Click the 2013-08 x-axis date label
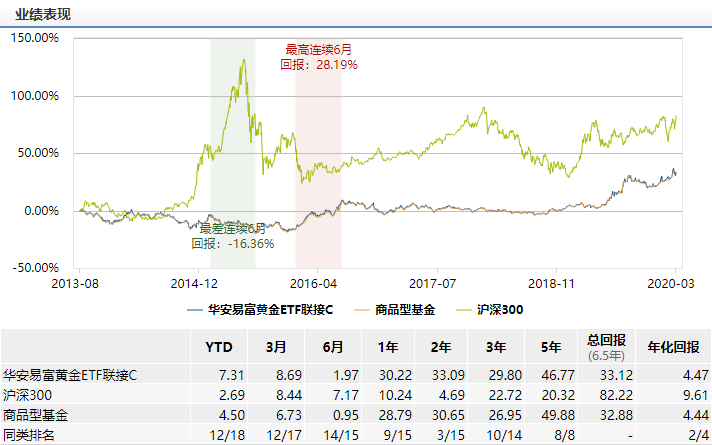 (x=75, y=284)
